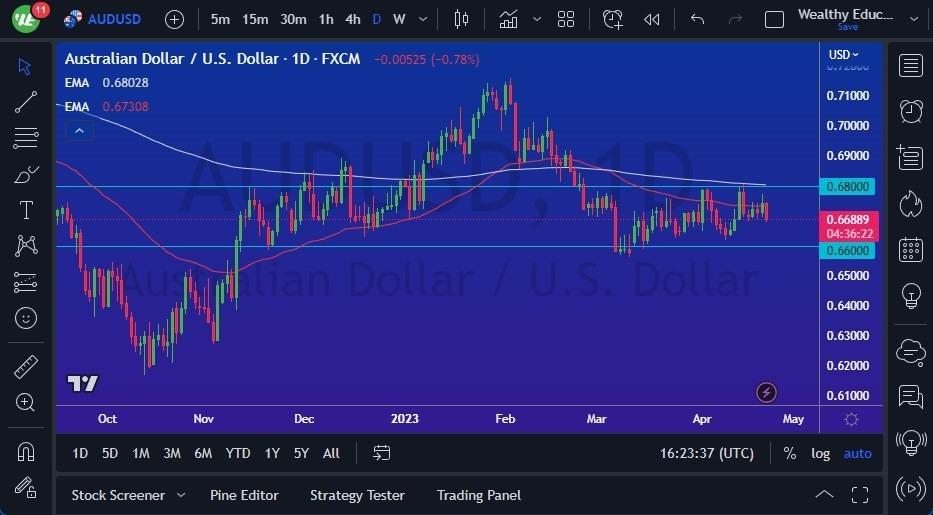Set the date range to 6M

pos(203,454)
